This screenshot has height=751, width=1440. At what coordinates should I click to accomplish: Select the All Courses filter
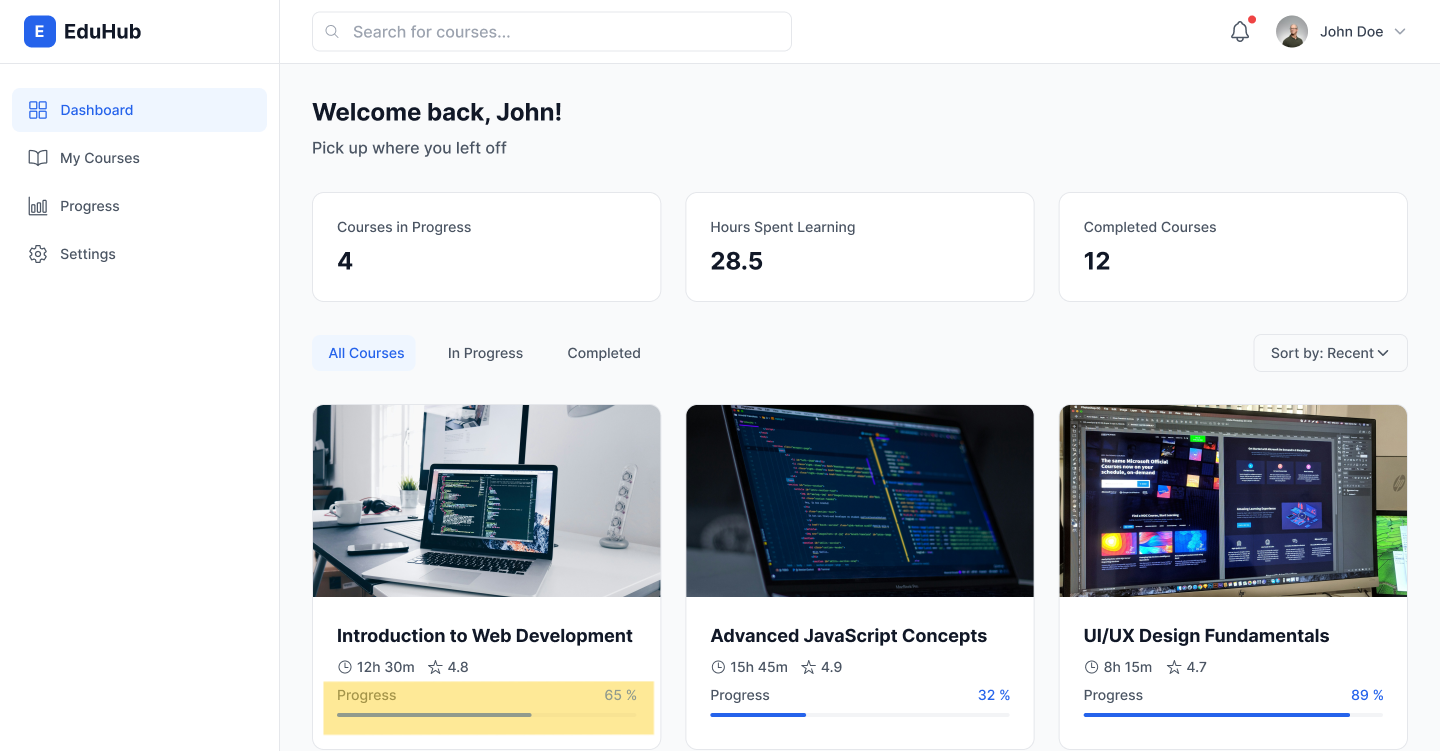pyautogui.click(x=366, y=353)
